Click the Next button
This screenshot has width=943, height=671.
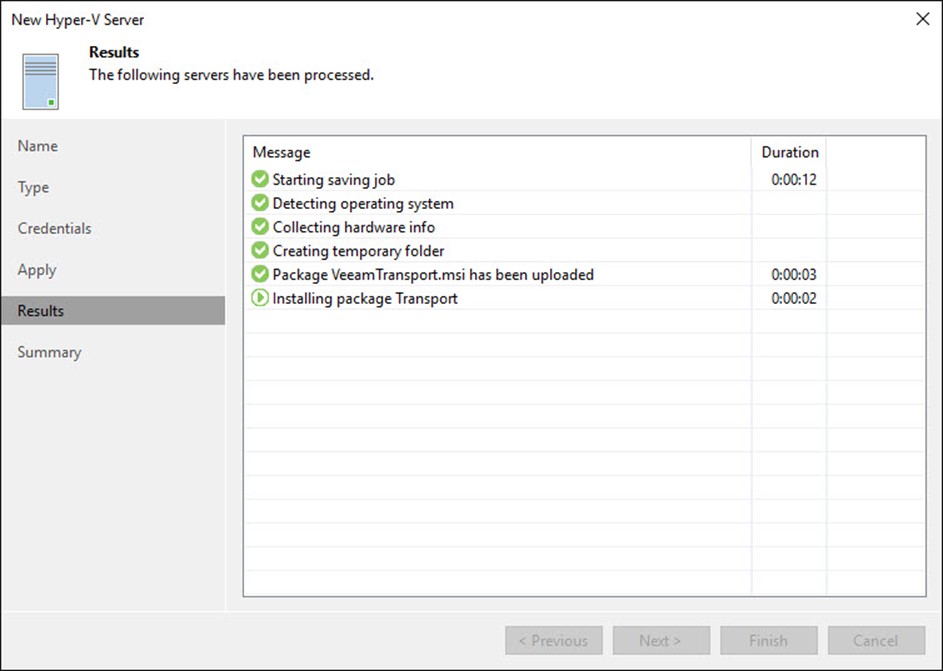tap(662, 640)
